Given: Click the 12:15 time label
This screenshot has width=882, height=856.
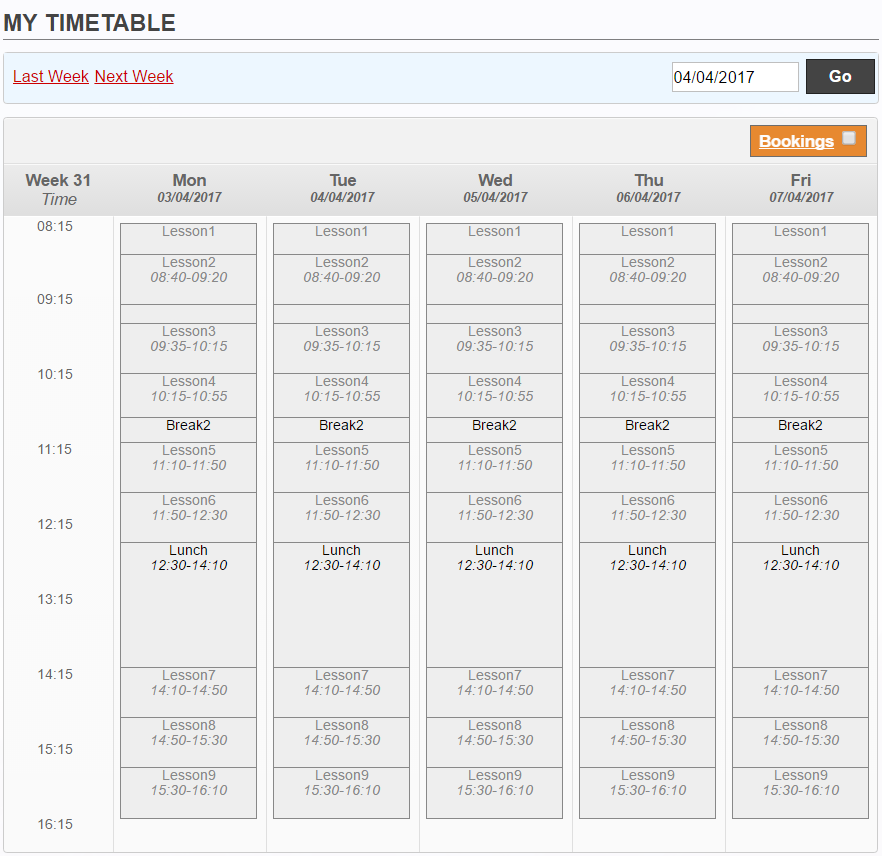Looking at the screenshot, I should click(x=55, y=524).
